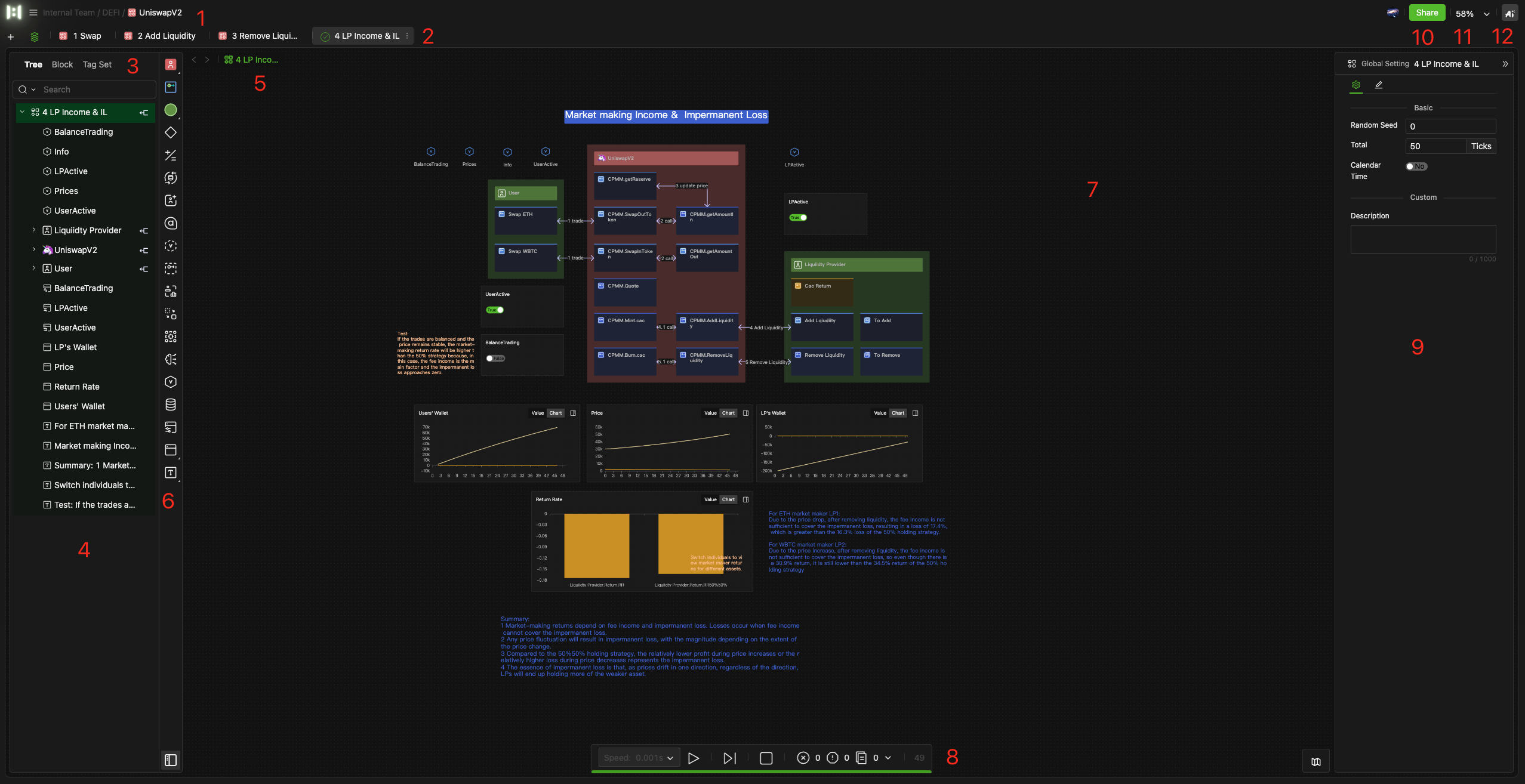Click the green Share button

point(1427,13)
